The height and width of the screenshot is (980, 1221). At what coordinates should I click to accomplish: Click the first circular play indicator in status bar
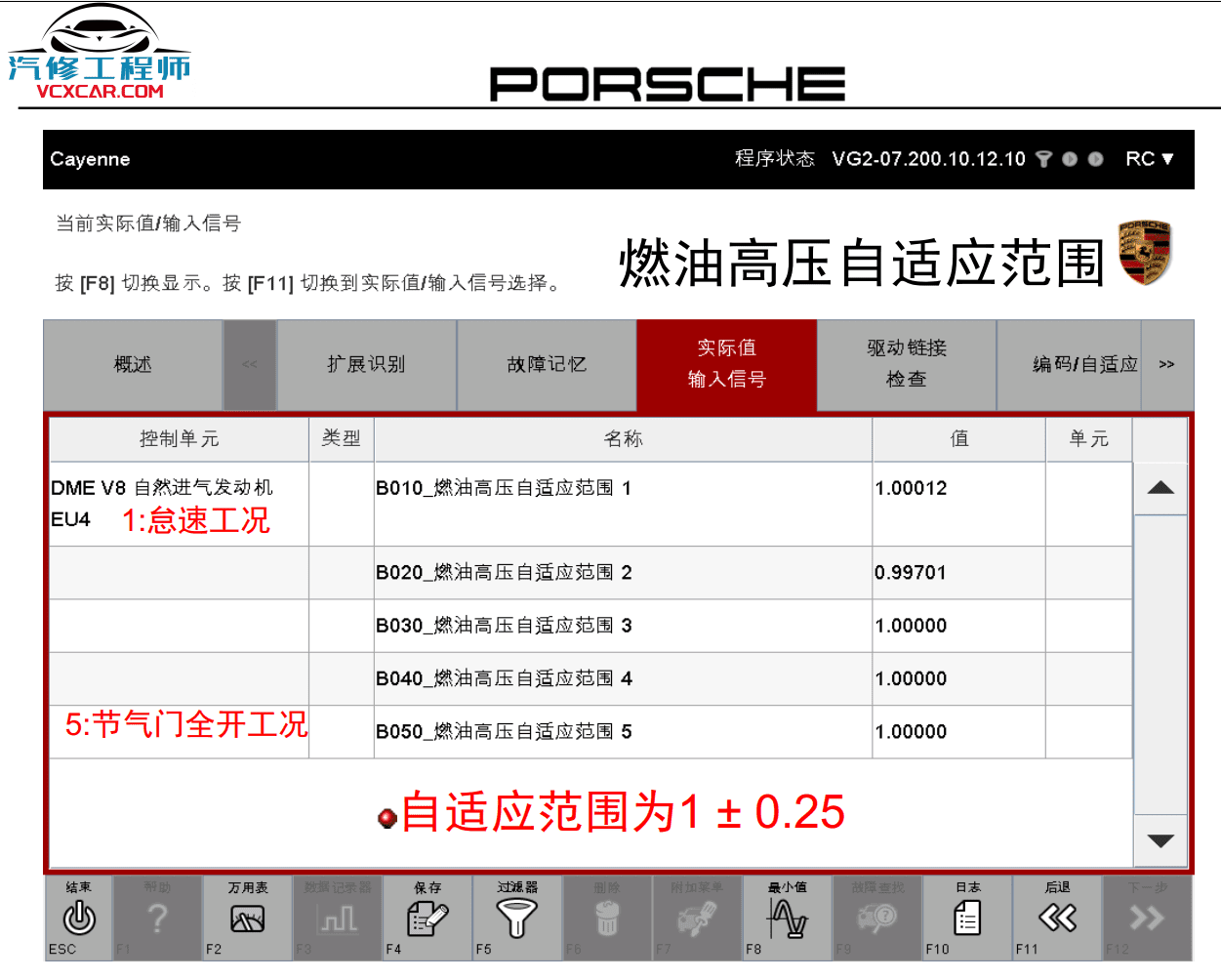1069,158
